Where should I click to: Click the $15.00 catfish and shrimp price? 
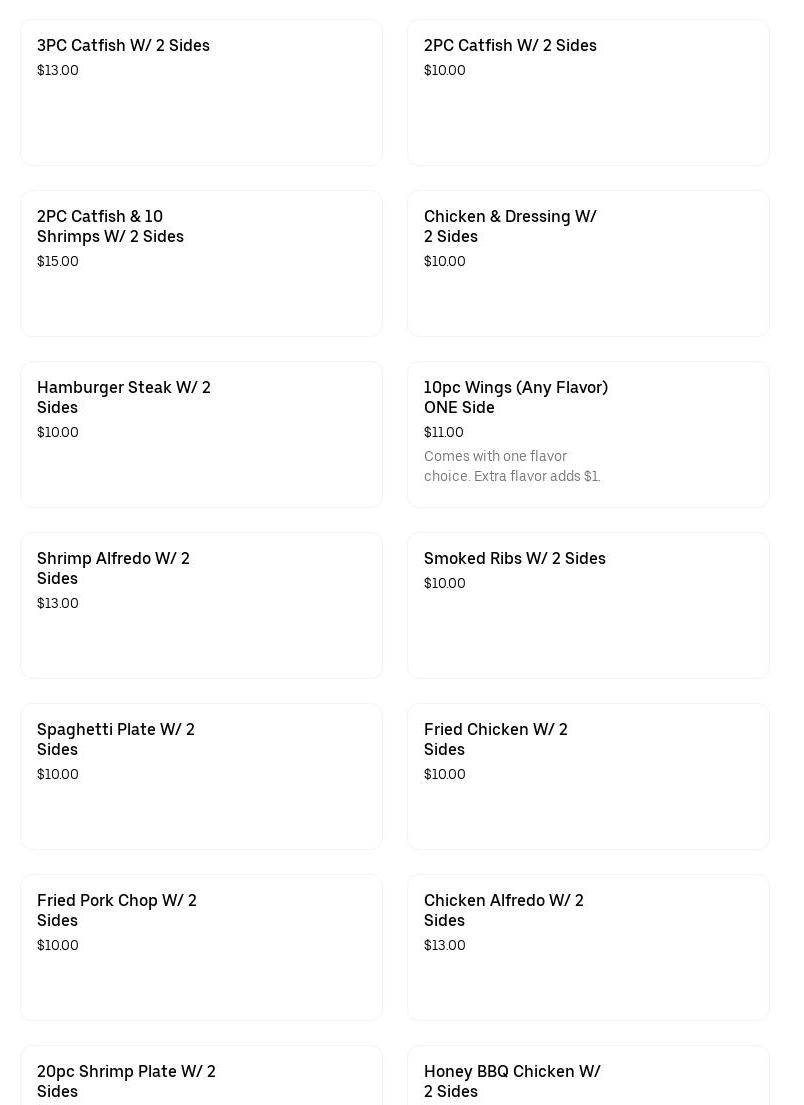pos(58,262)
